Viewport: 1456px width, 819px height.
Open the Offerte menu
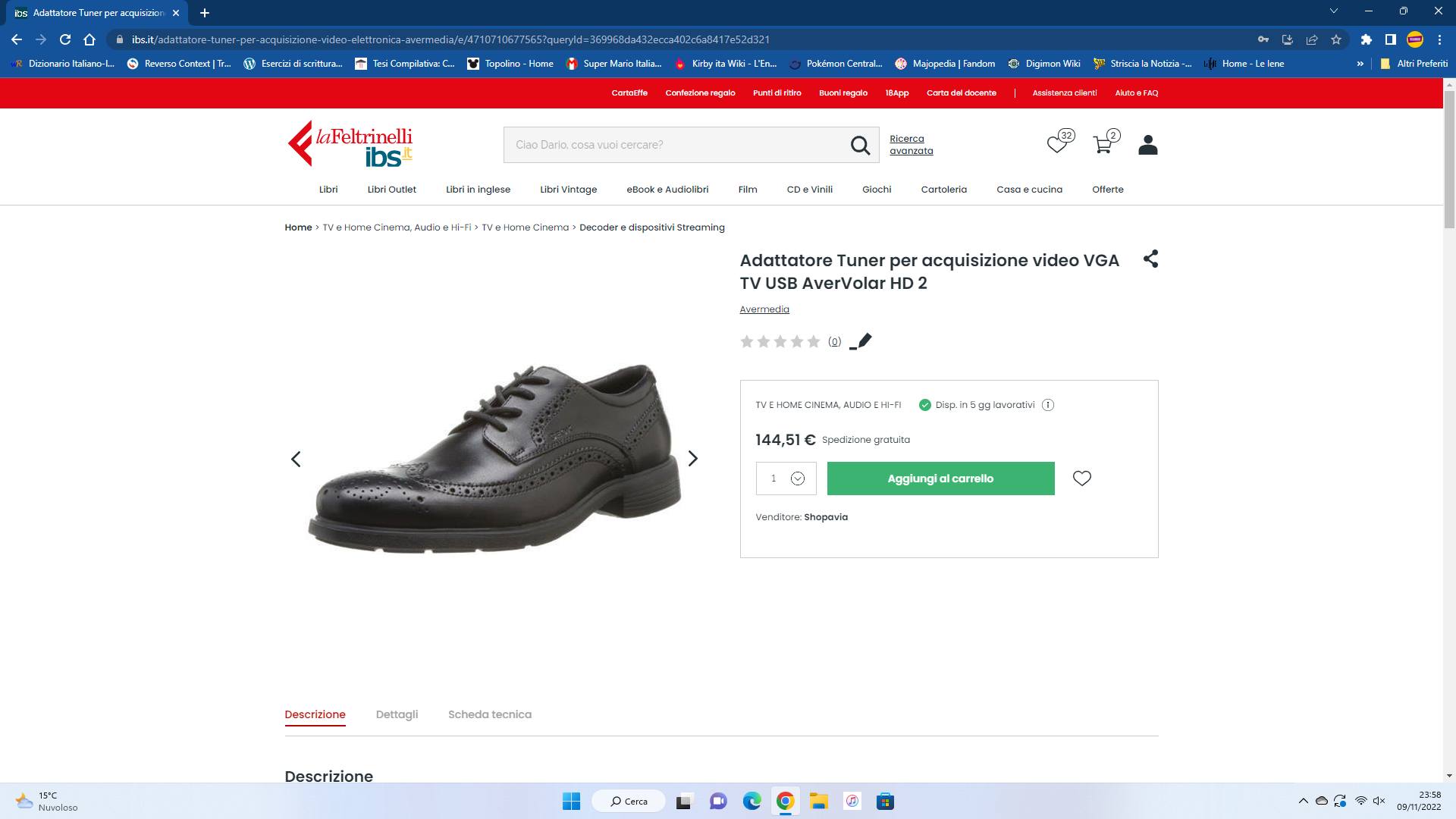tap(1108, 190)
